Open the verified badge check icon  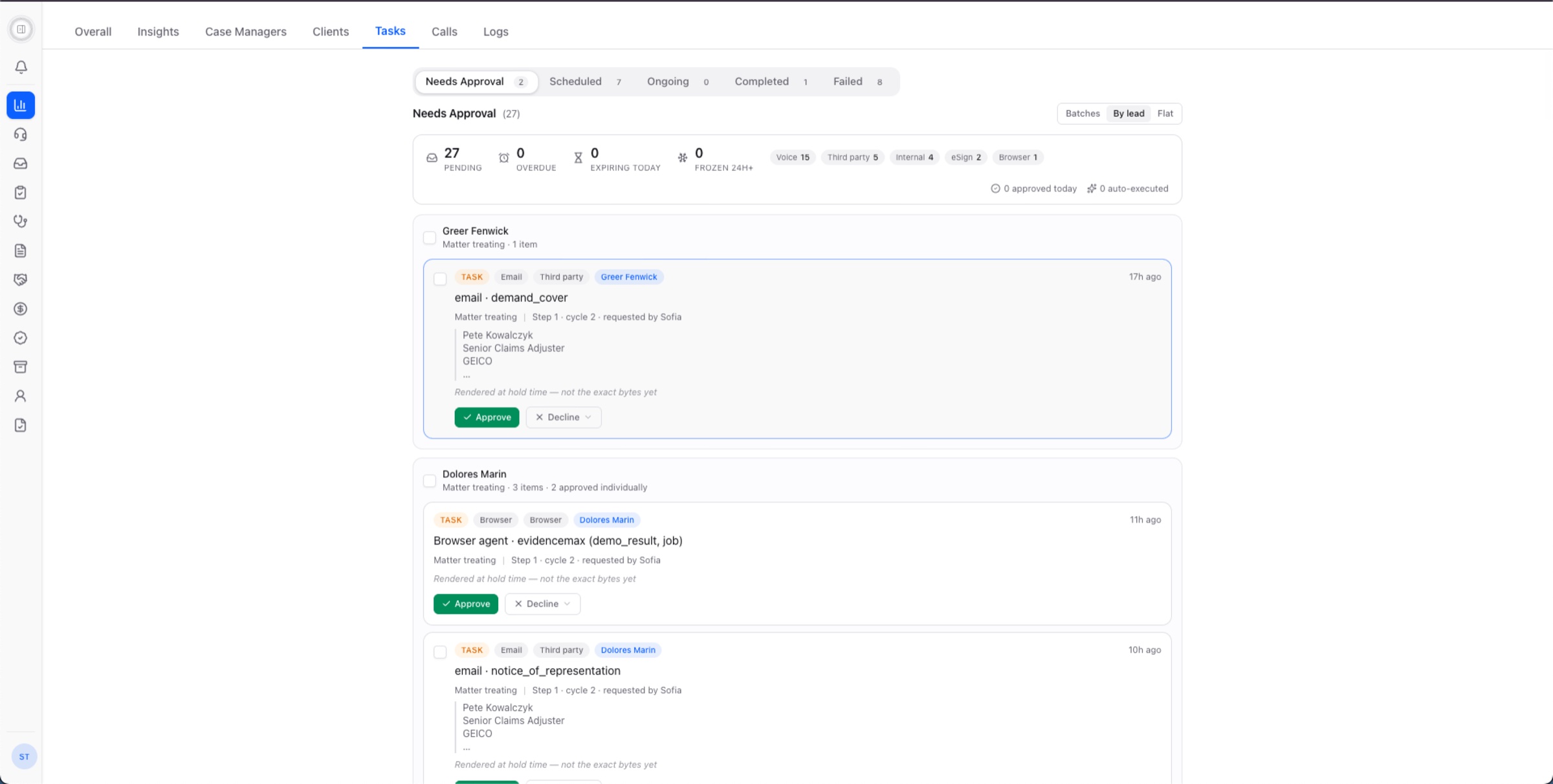coord(21,338)
